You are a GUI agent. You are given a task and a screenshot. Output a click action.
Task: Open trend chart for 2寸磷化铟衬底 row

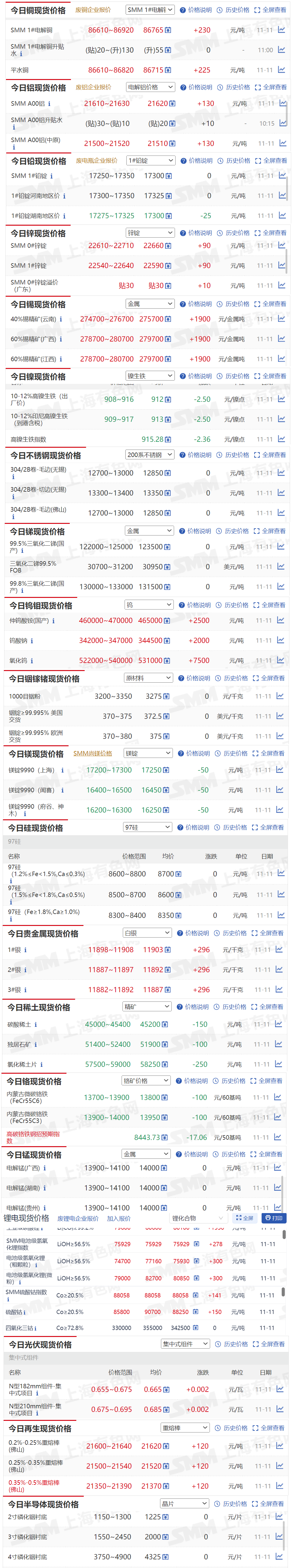coord(280,1516)
